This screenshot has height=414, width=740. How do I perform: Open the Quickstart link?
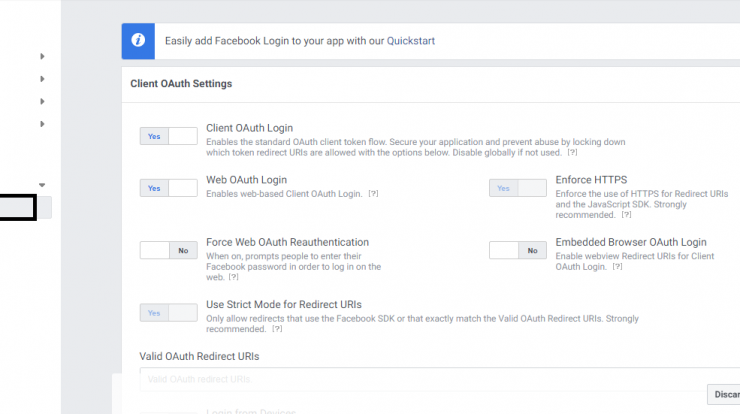point(411,41)
